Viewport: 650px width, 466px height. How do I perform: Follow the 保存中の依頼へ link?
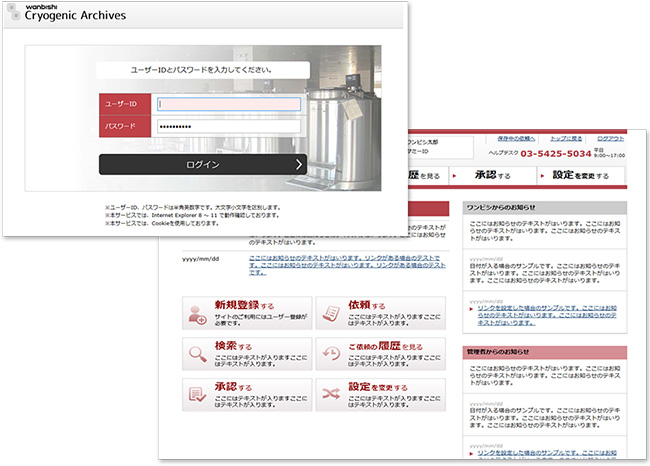coord(515,138)
